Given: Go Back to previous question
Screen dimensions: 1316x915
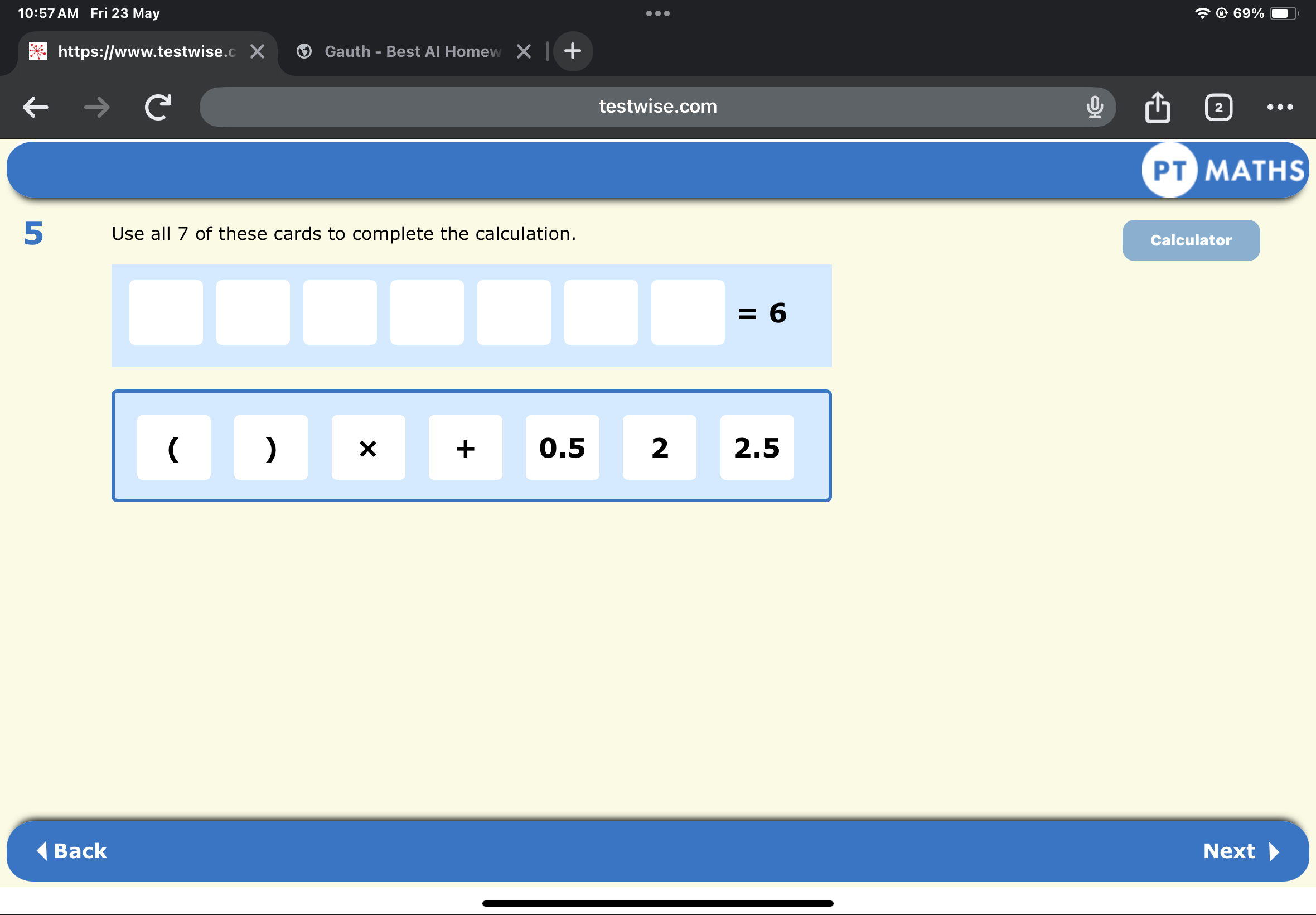Looking at the screenshot, I should coord(72,851).
